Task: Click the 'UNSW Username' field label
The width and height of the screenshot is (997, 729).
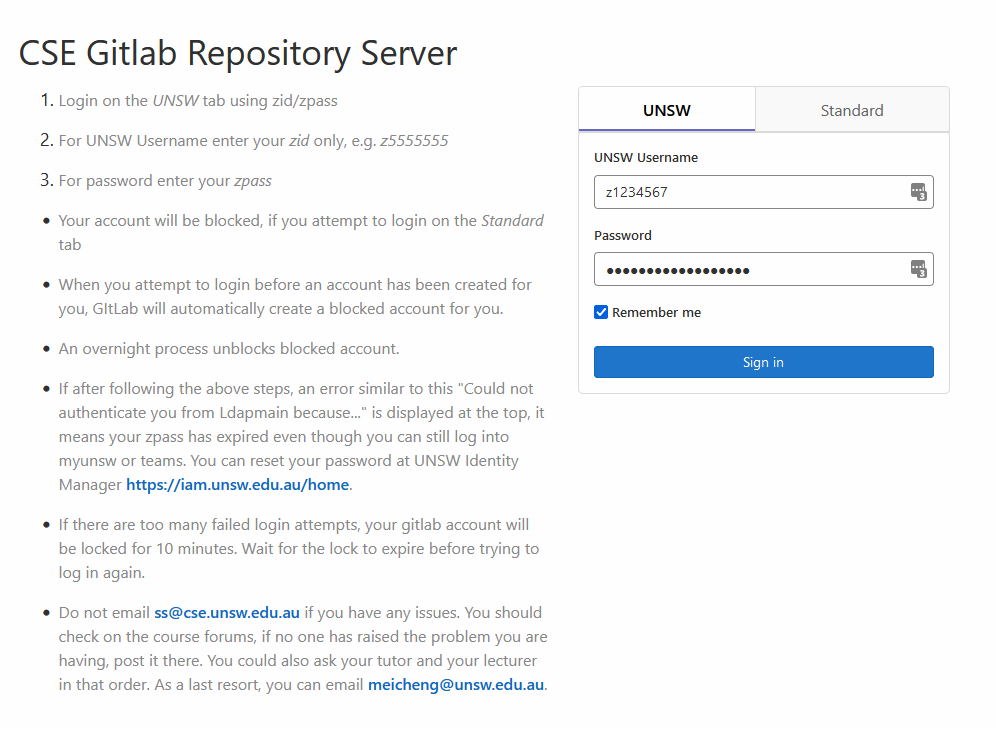Action: click(x=646, y=158)
